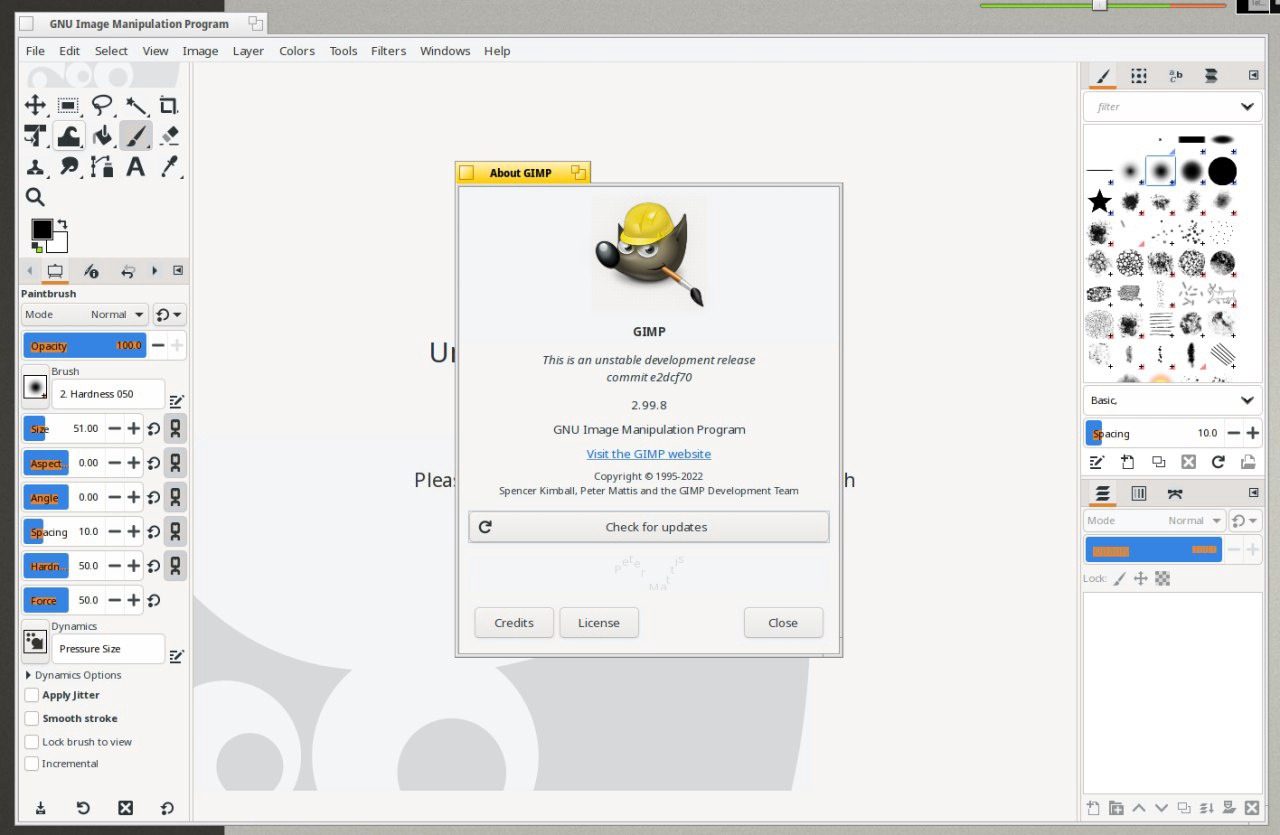Choose the Smudge tool

[x=68, y=167]
